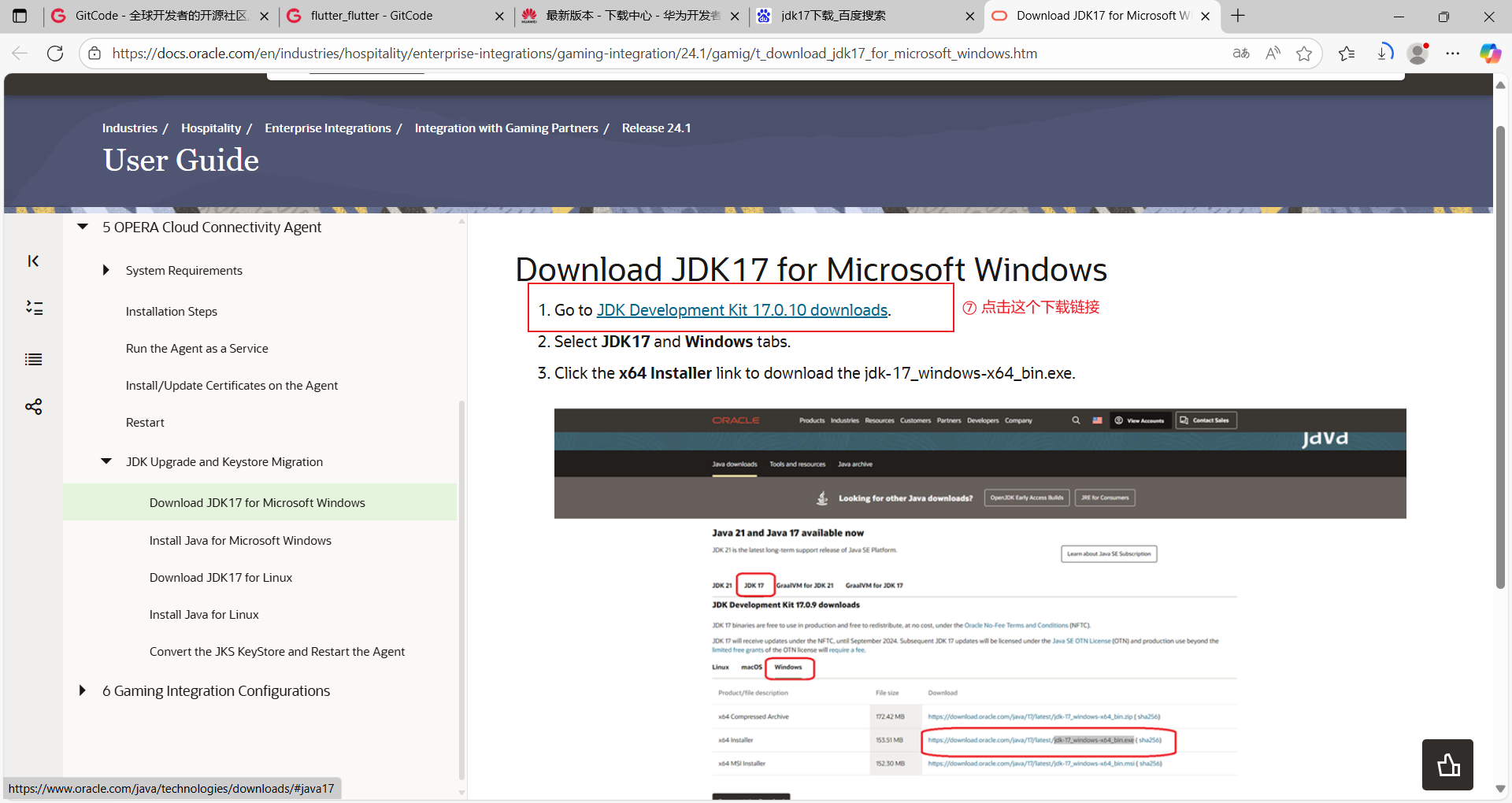Open the translate page icon
Screen dimensions: 1512x803
click(x=1241, y=54)
